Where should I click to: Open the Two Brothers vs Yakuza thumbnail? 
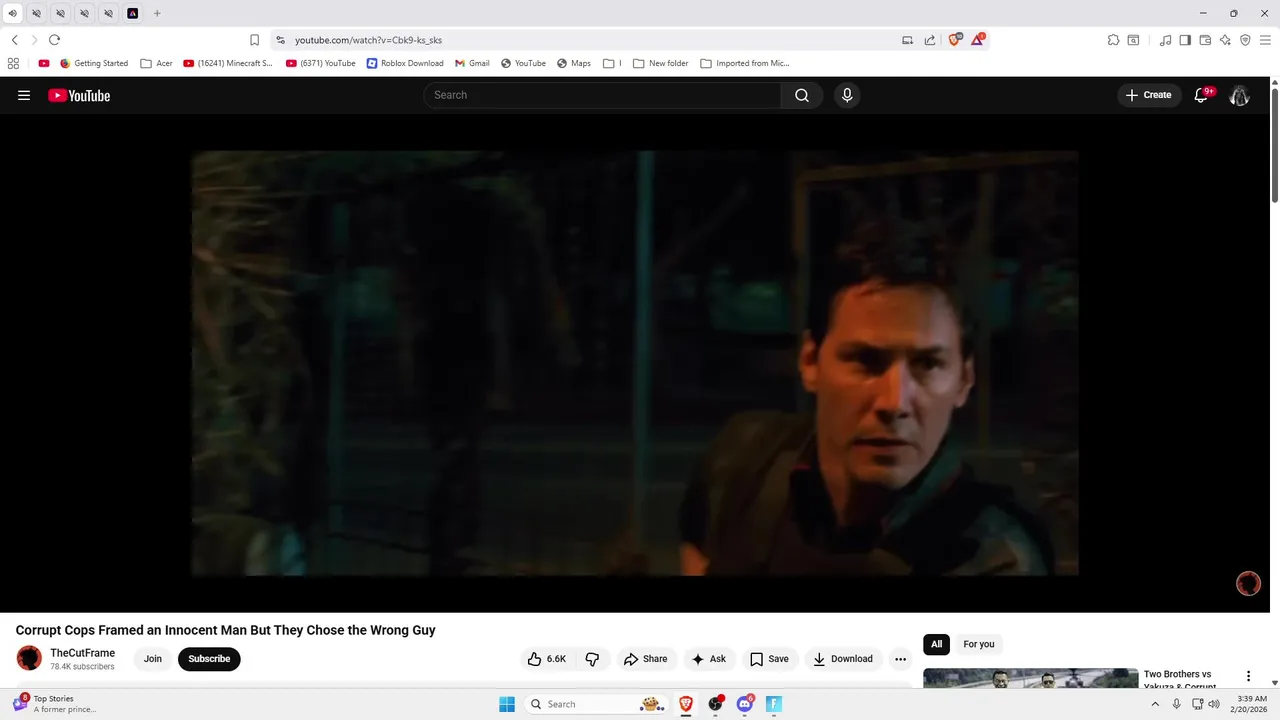click(x=1030, y=679)
